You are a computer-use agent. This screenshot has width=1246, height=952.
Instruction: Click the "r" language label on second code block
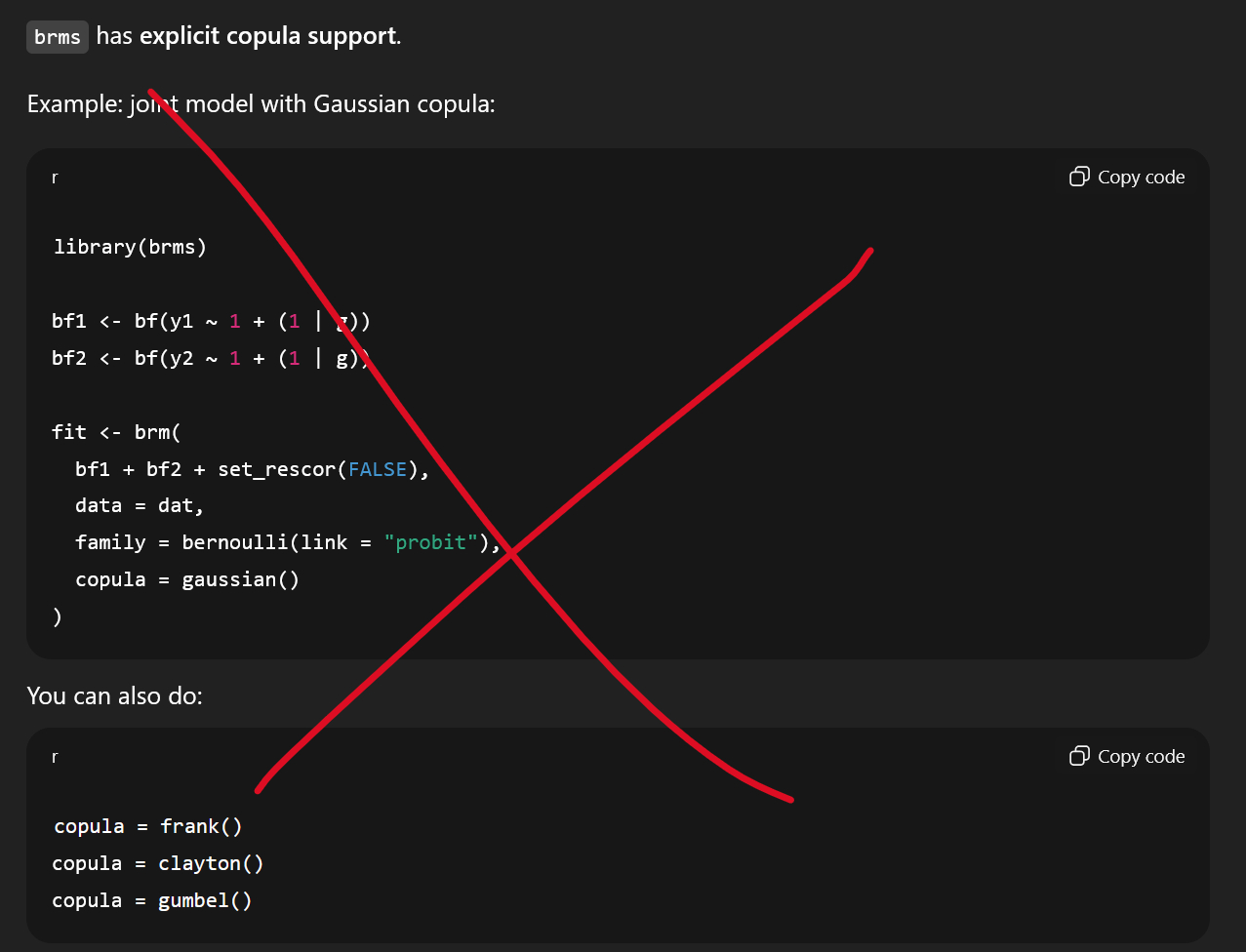point(55,757)
